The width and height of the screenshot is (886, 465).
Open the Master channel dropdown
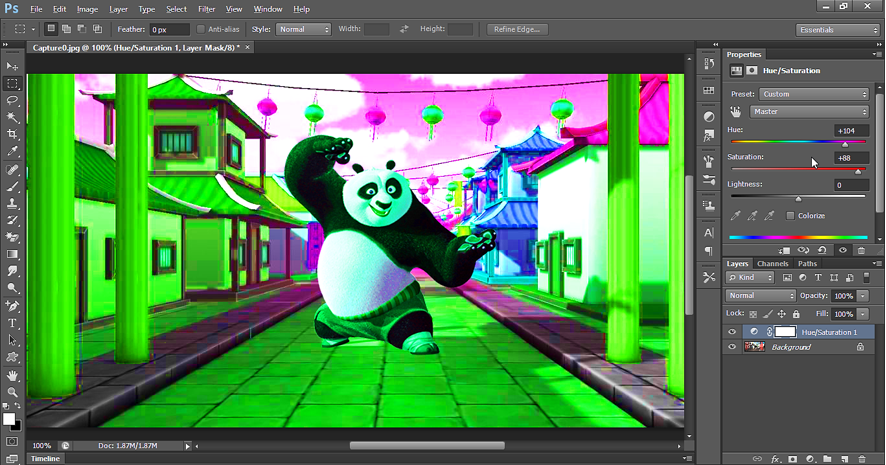pos(809,111)
